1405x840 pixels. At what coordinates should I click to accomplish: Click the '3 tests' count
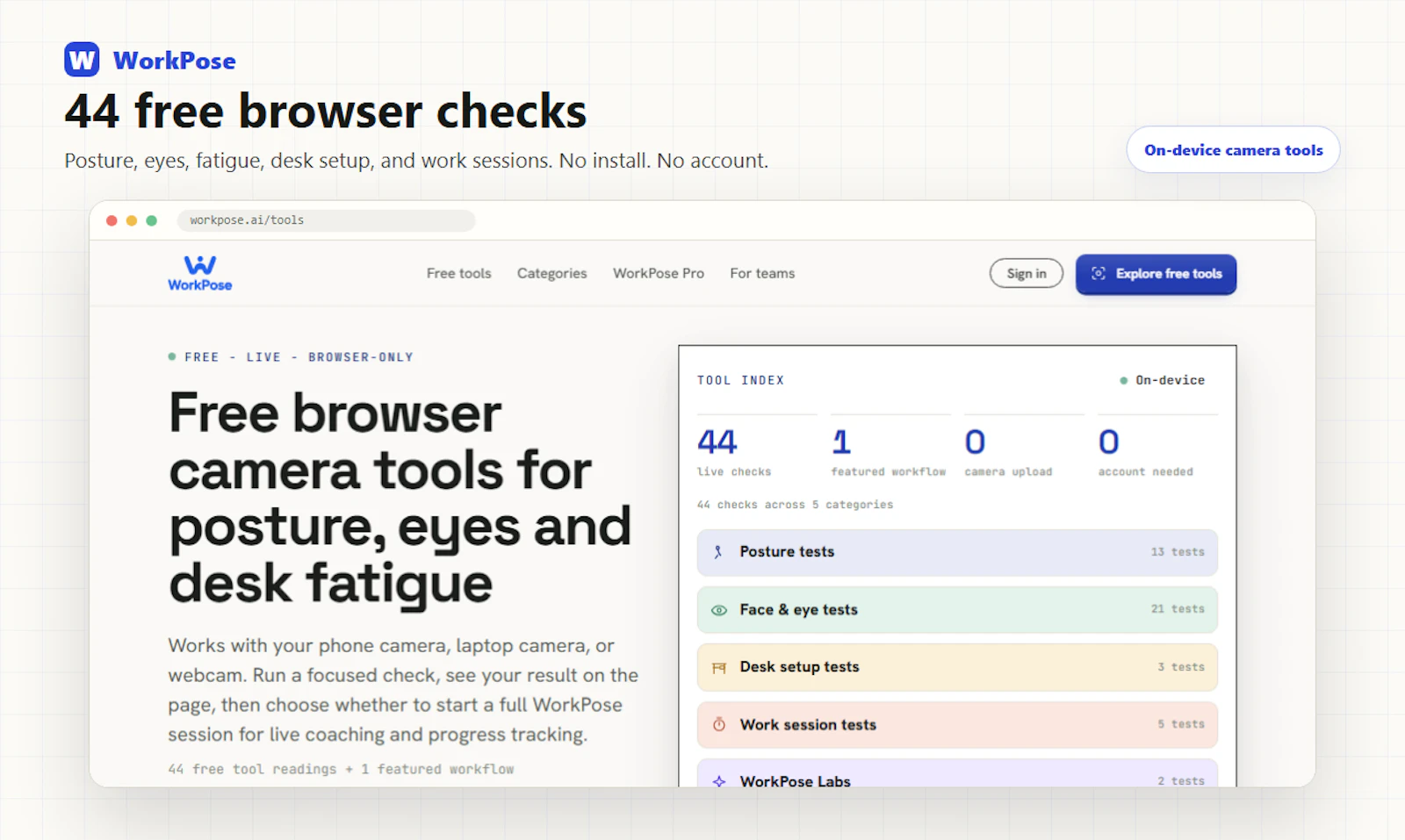pos(1181,667)
